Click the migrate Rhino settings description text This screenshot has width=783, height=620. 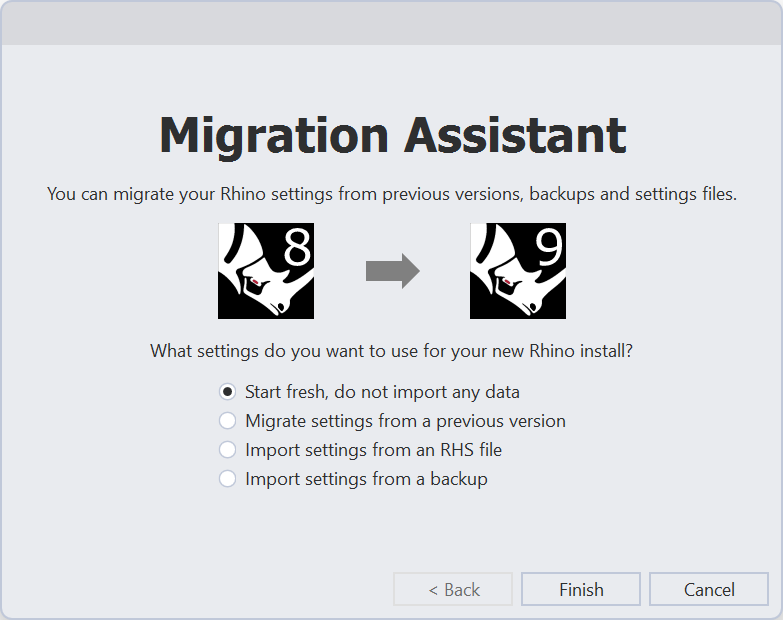click(x=392, y=194)
